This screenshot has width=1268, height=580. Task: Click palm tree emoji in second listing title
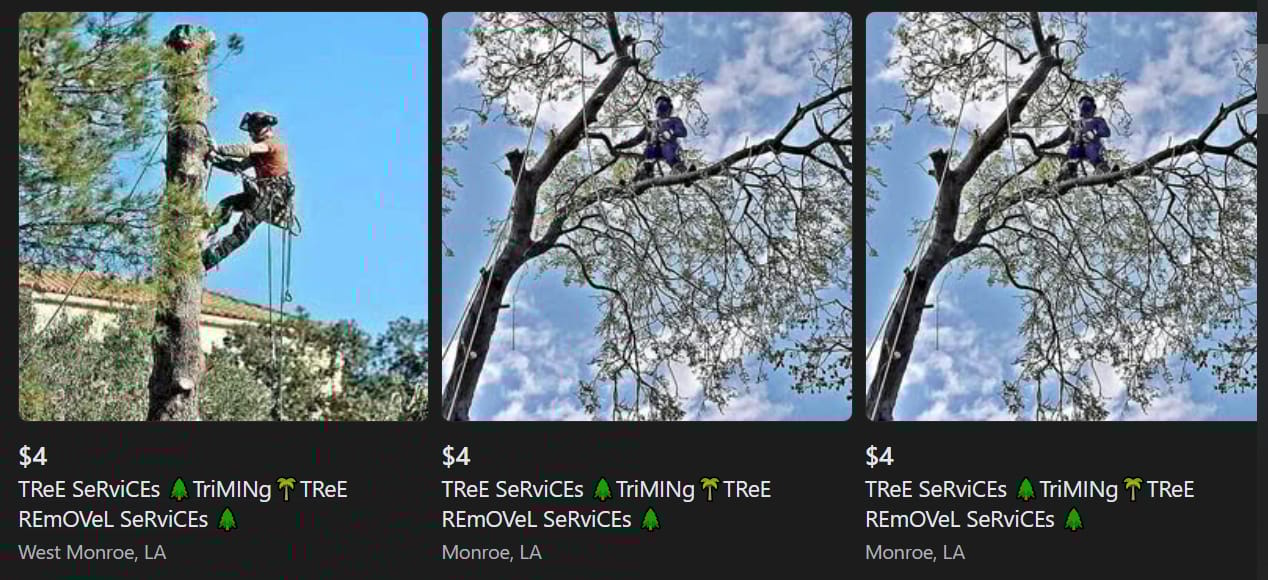pyautogui.click(x=710, y=489)
